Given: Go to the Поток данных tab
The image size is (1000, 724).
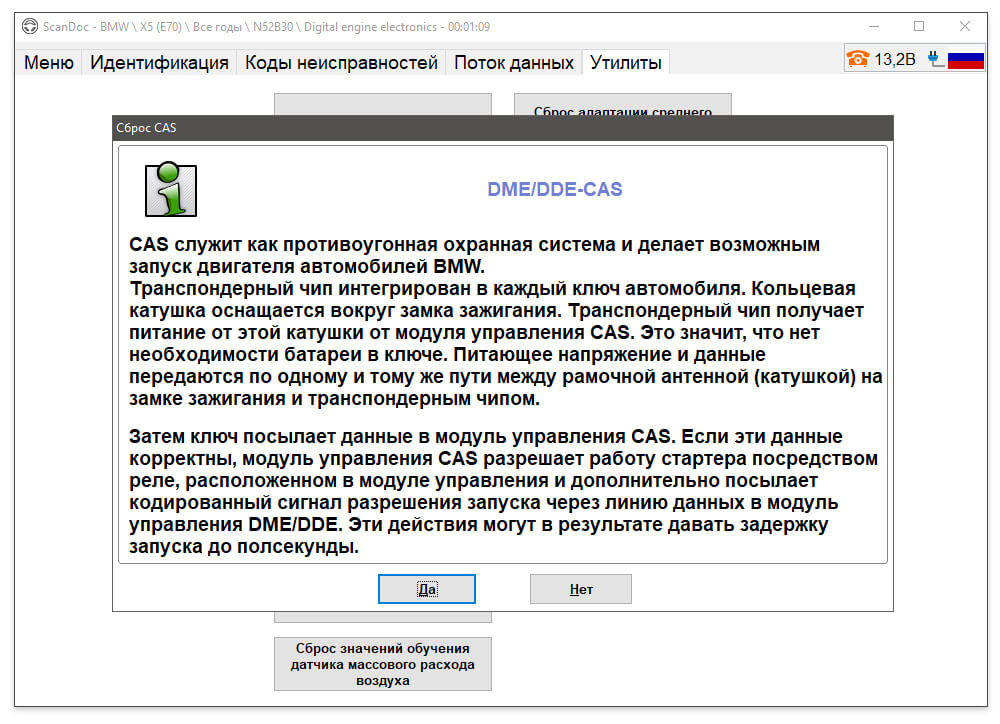Looking at the screenshot, I should [x=514, y=63].
